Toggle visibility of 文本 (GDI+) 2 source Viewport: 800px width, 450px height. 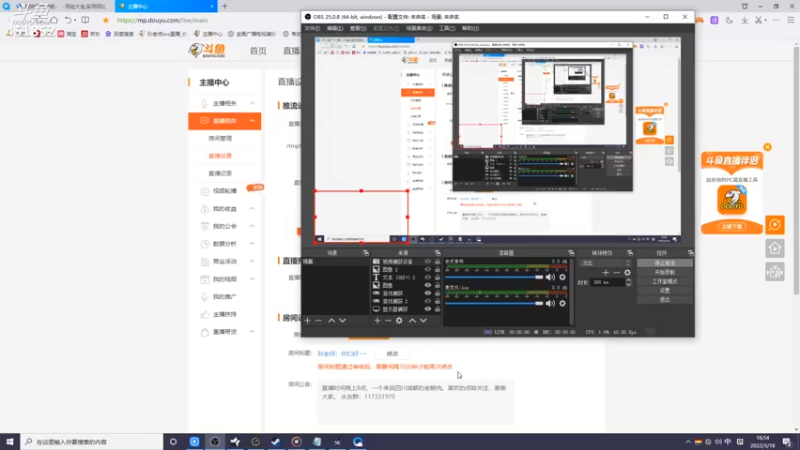click(x=428, y=277)
